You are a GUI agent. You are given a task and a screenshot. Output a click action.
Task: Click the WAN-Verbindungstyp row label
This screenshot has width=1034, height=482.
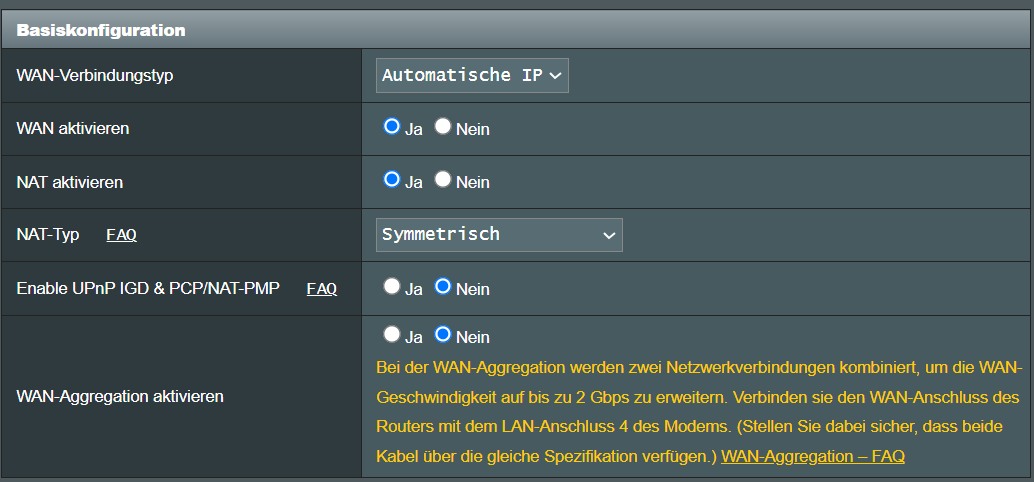click(95, 75)
